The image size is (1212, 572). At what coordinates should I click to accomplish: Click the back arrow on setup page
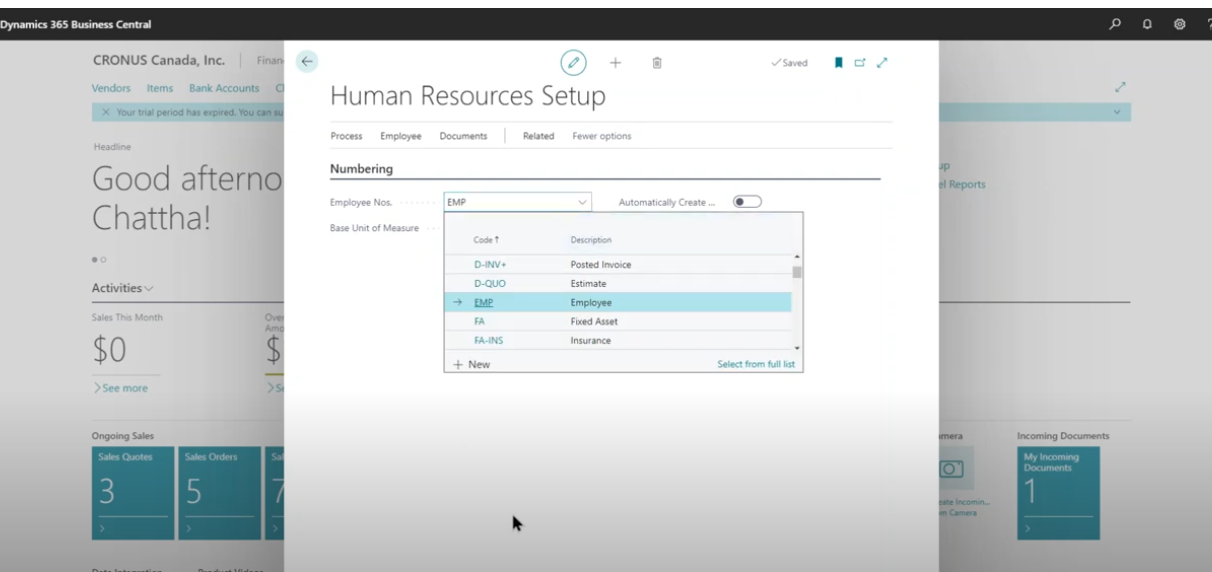click(x=306, y=62)
